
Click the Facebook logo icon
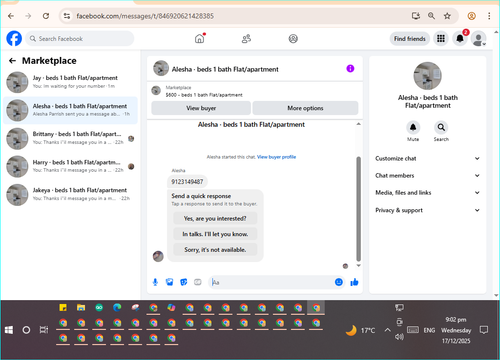[x=14, y=38]
